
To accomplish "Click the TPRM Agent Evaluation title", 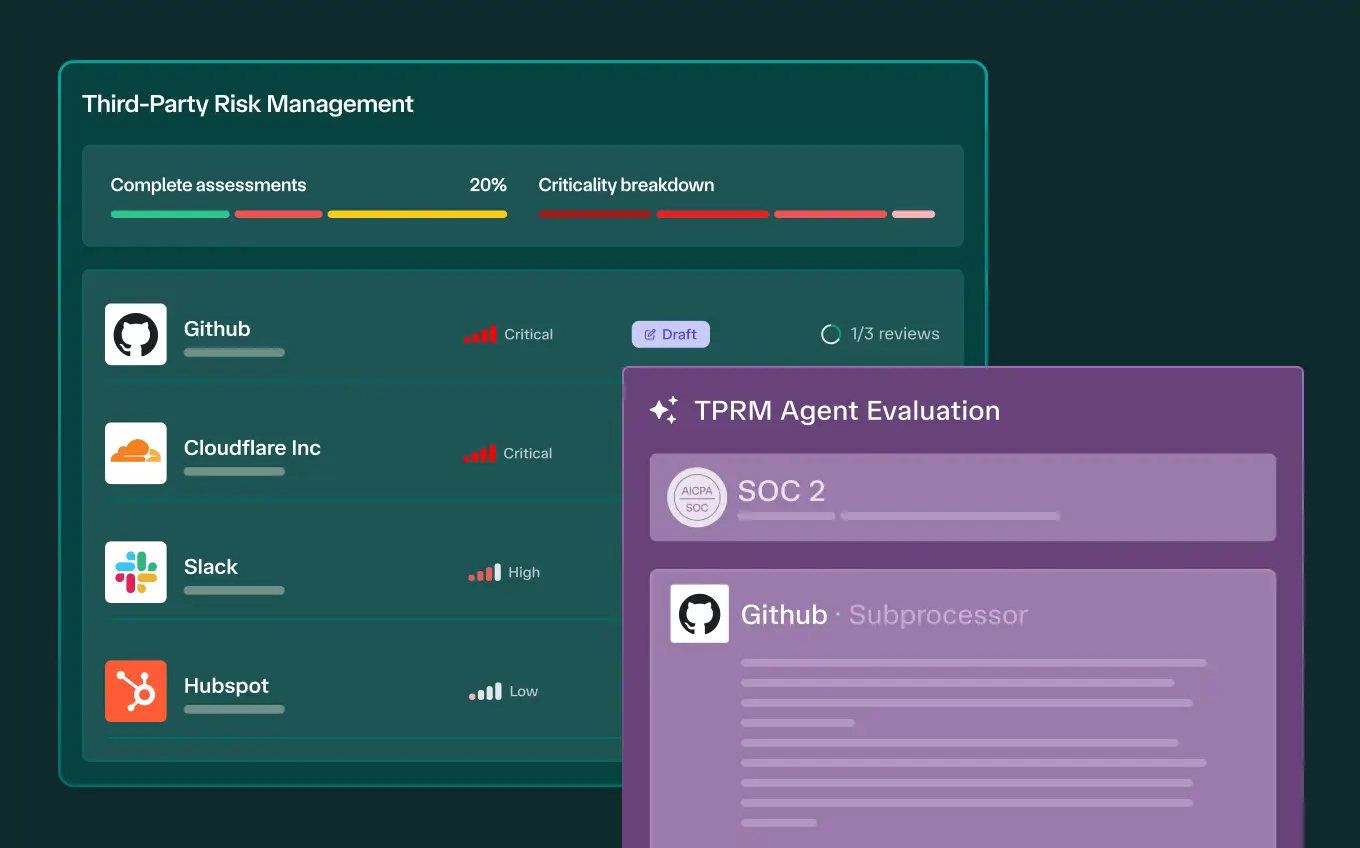I will tap(847, 411).
